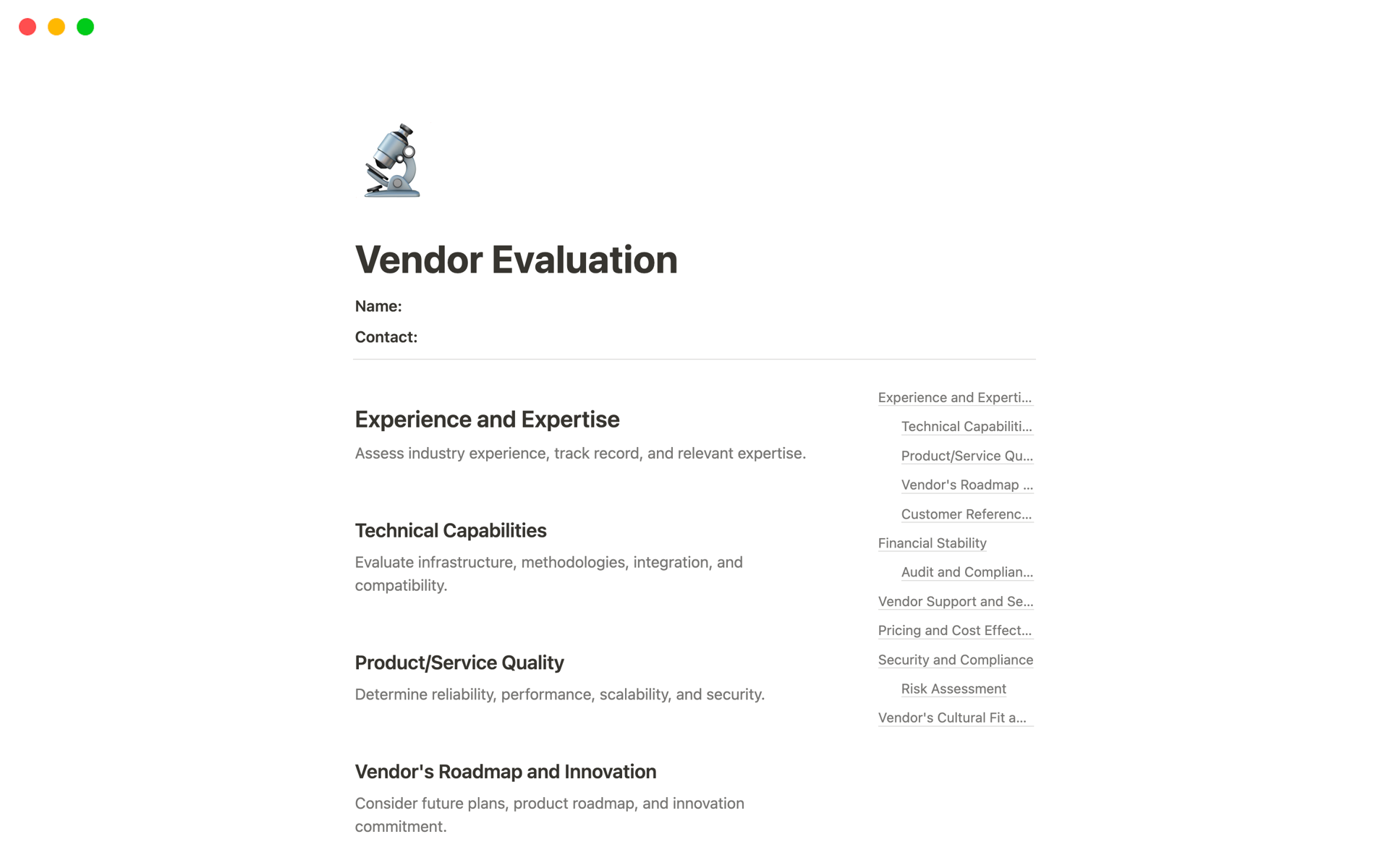Viewport: 1389px width, 868px height.
Task: Click the Technical Capabiliti... sidebar menu item
Action: (x=967, y=426)
